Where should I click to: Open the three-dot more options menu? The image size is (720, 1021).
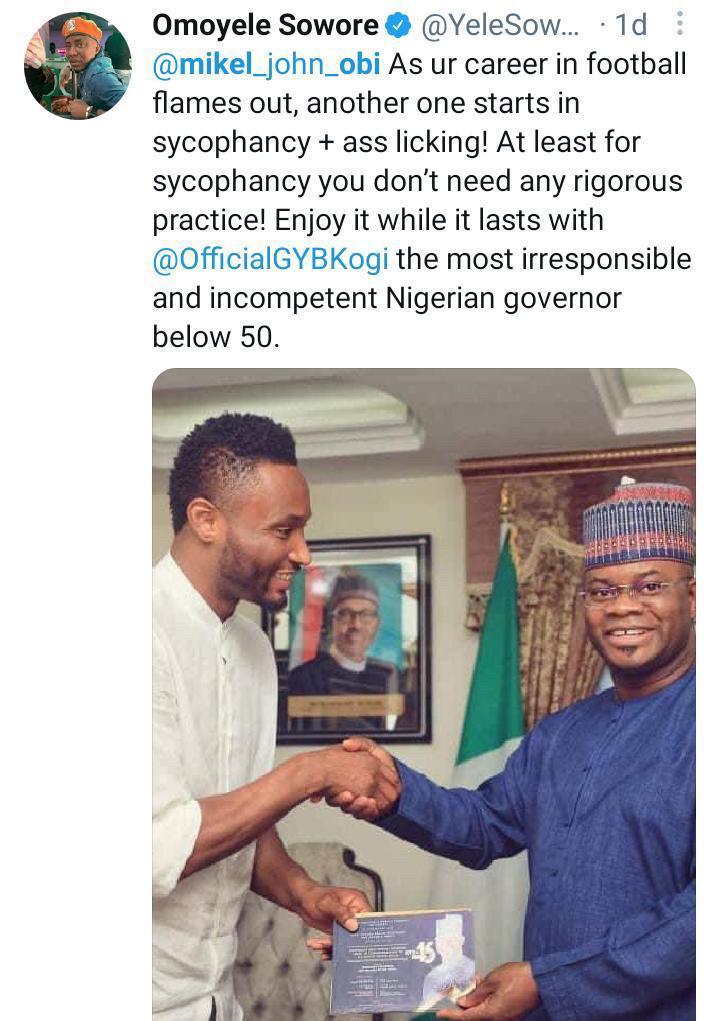679,24
